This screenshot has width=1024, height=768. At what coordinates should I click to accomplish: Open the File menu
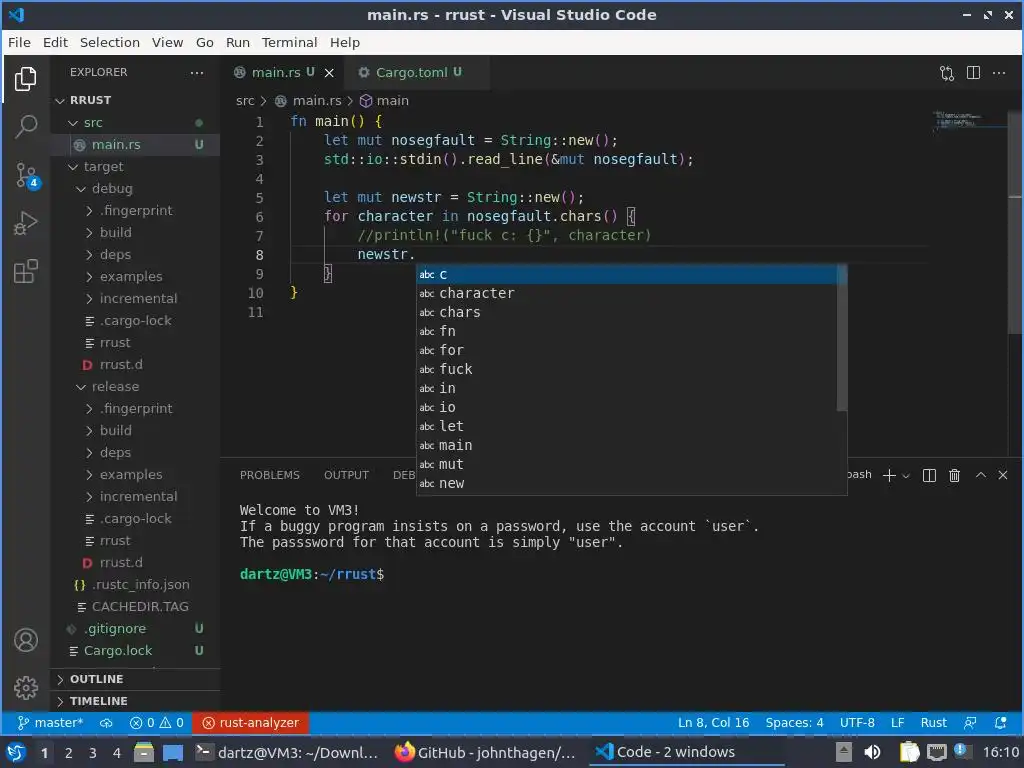click(19, 42)
